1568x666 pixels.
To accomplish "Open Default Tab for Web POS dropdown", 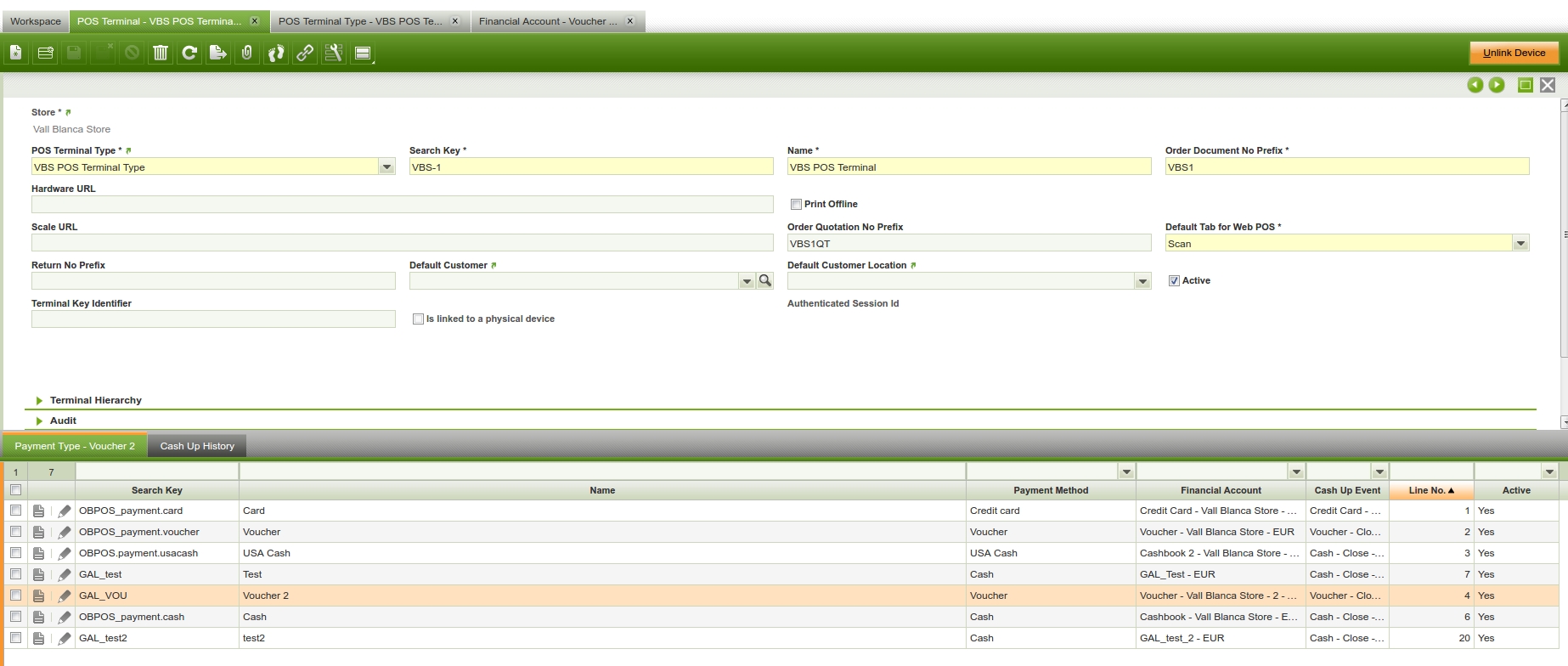I will point(1520,244).
